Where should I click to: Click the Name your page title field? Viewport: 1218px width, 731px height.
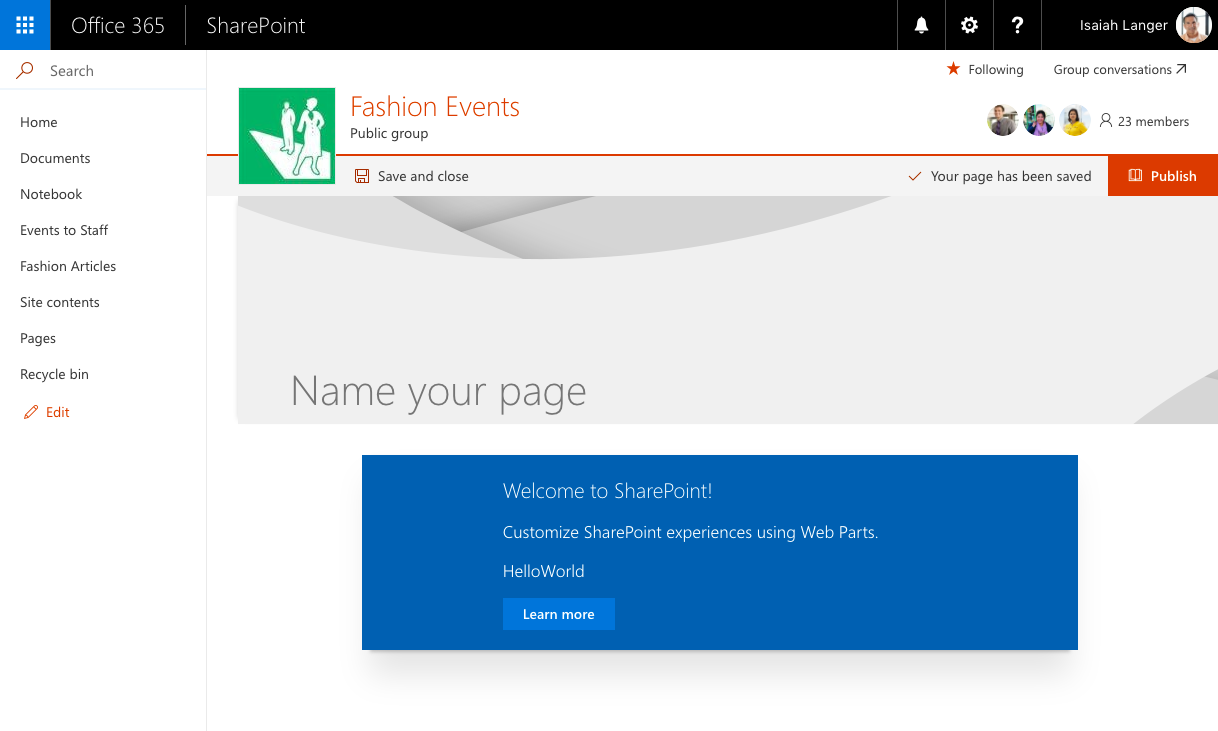pos(438,391)
